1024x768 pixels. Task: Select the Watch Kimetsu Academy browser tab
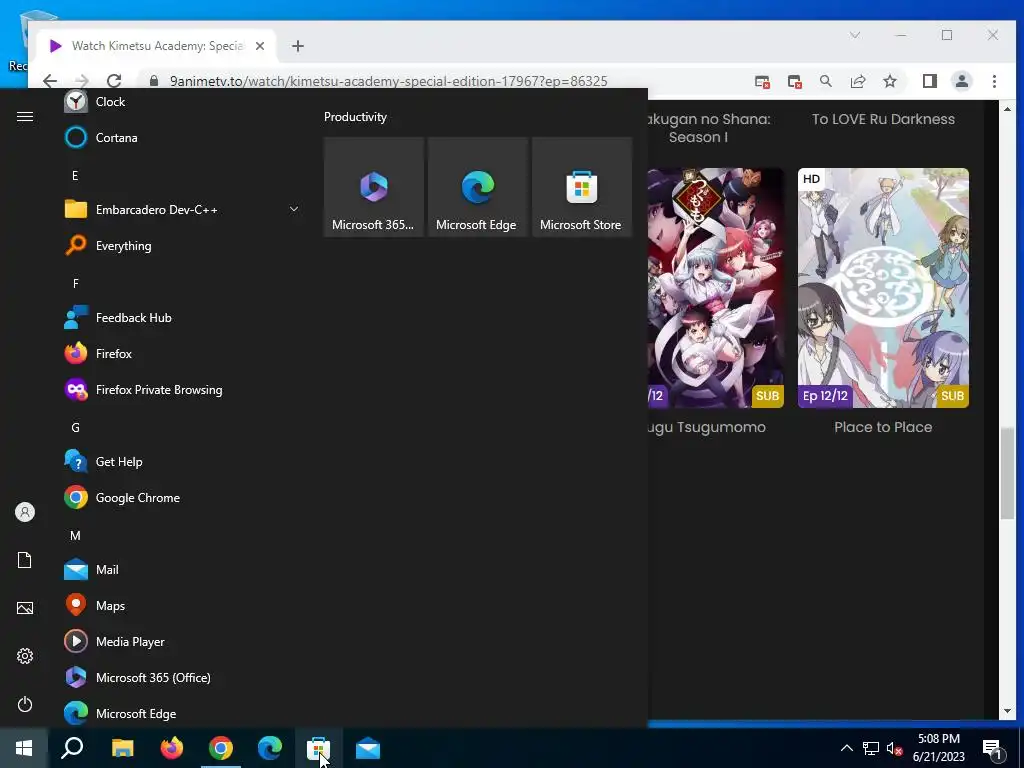click(x=157, y=46)
